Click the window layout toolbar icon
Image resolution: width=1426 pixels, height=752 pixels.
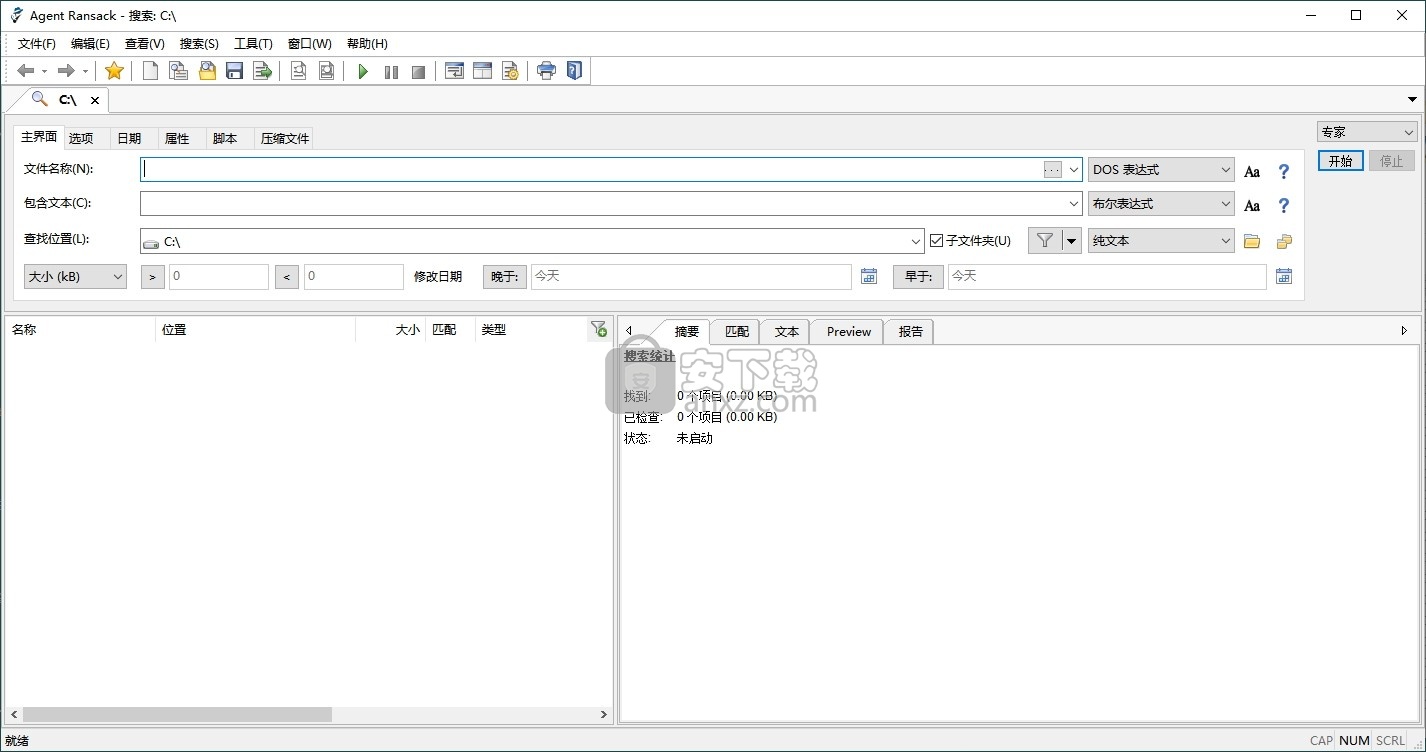(482, 71)
